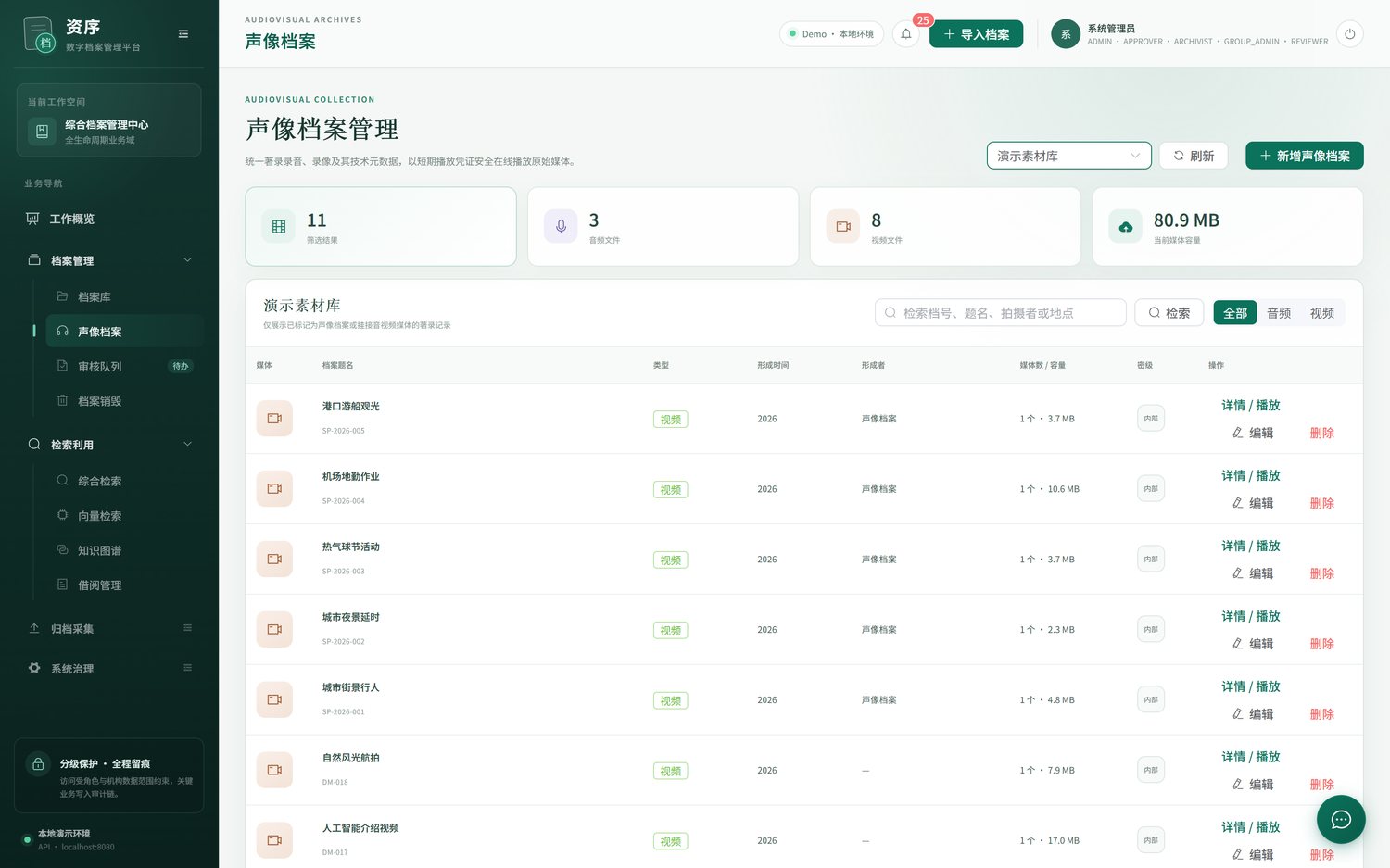Screen dimensions: 1390x868
Task: Click the 筛选结果 11 stat card
Action: (x=381, y=227)
